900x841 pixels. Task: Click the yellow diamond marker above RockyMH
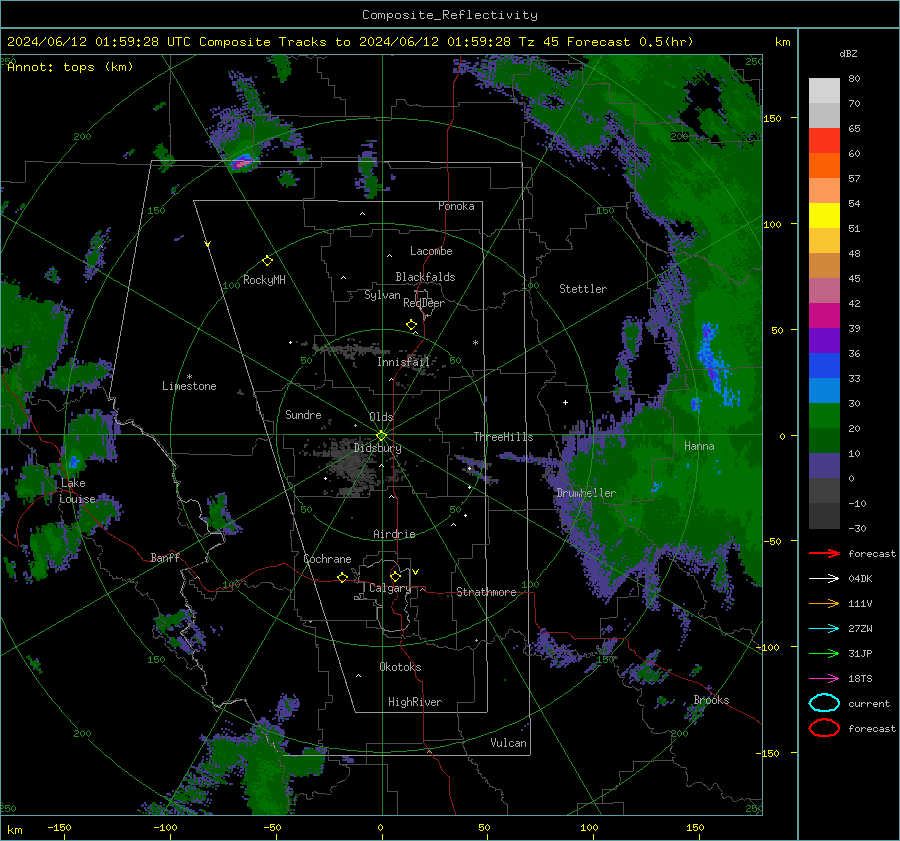(267, 261)
